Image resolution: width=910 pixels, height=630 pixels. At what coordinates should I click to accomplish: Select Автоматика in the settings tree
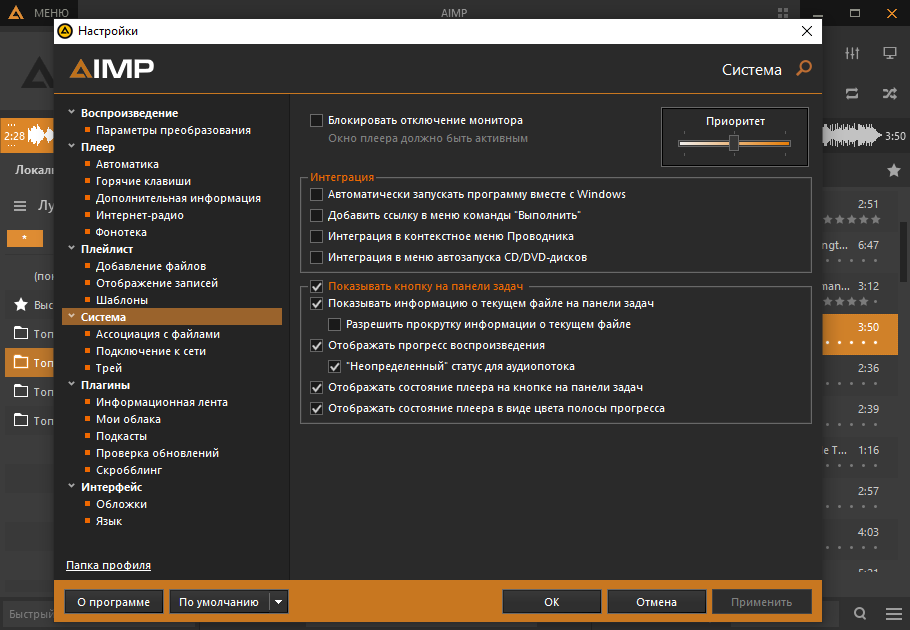coord(127,164)
